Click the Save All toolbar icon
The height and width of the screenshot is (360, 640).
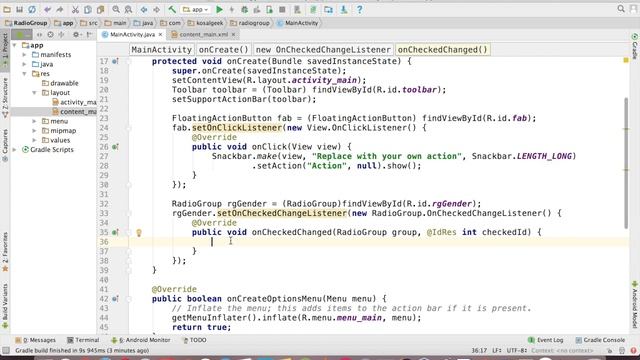coord(19,9)
